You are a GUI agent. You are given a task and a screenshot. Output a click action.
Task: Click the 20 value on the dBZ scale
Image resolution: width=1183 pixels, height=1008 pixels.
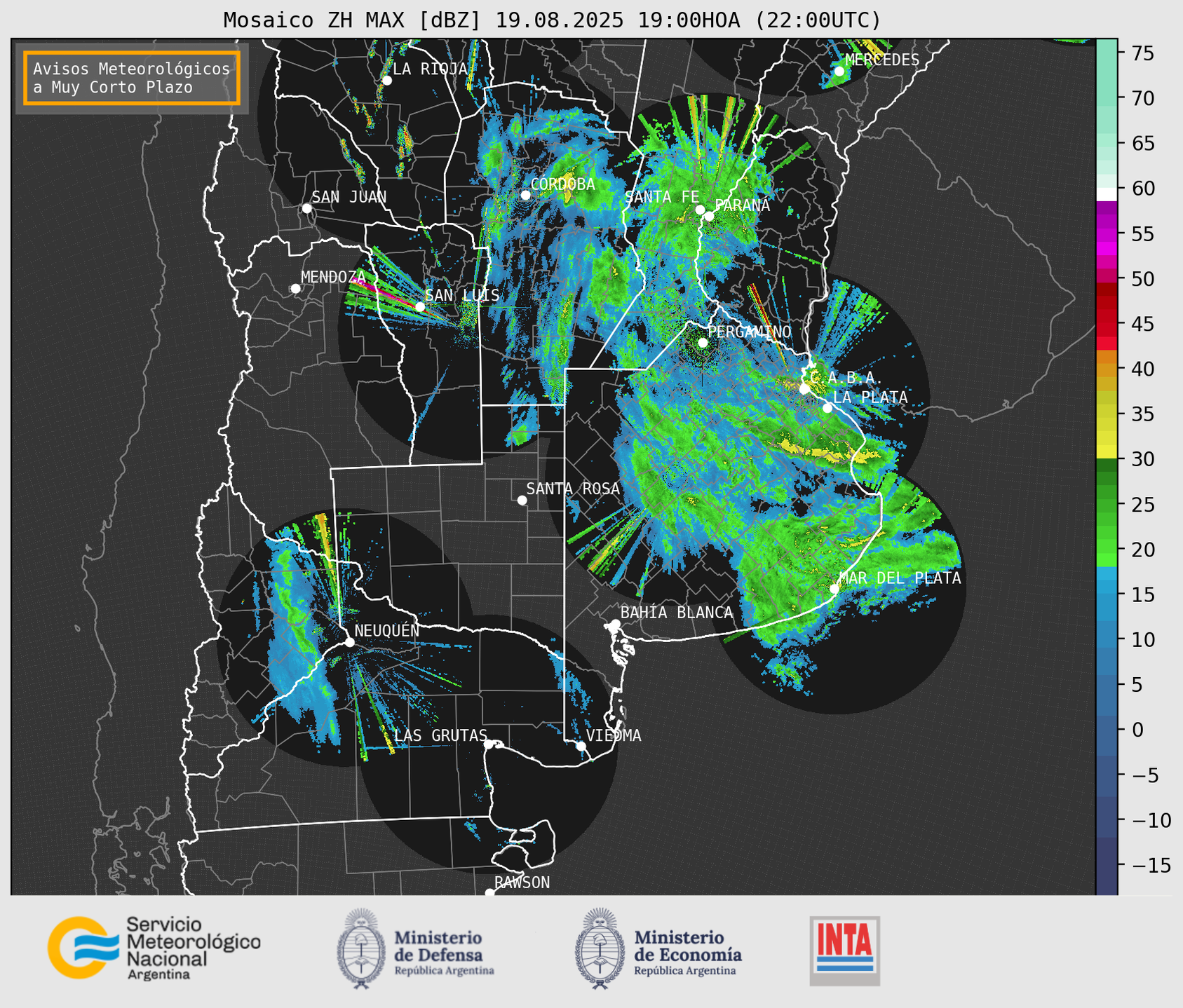tap(1142, 550)
